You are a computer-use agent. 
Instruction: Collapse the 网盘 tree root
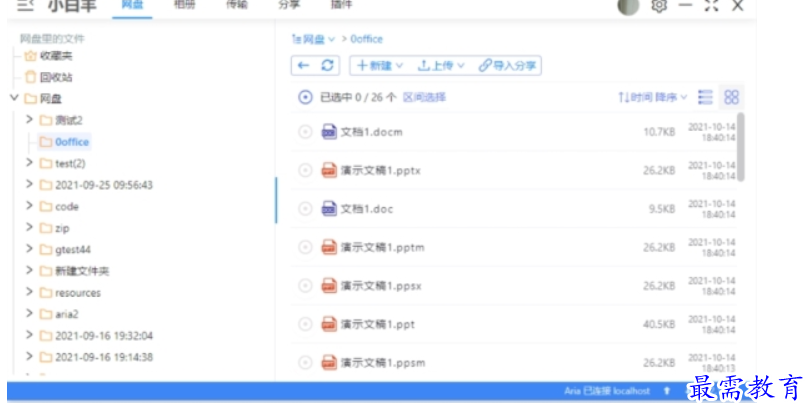point(14,97)
